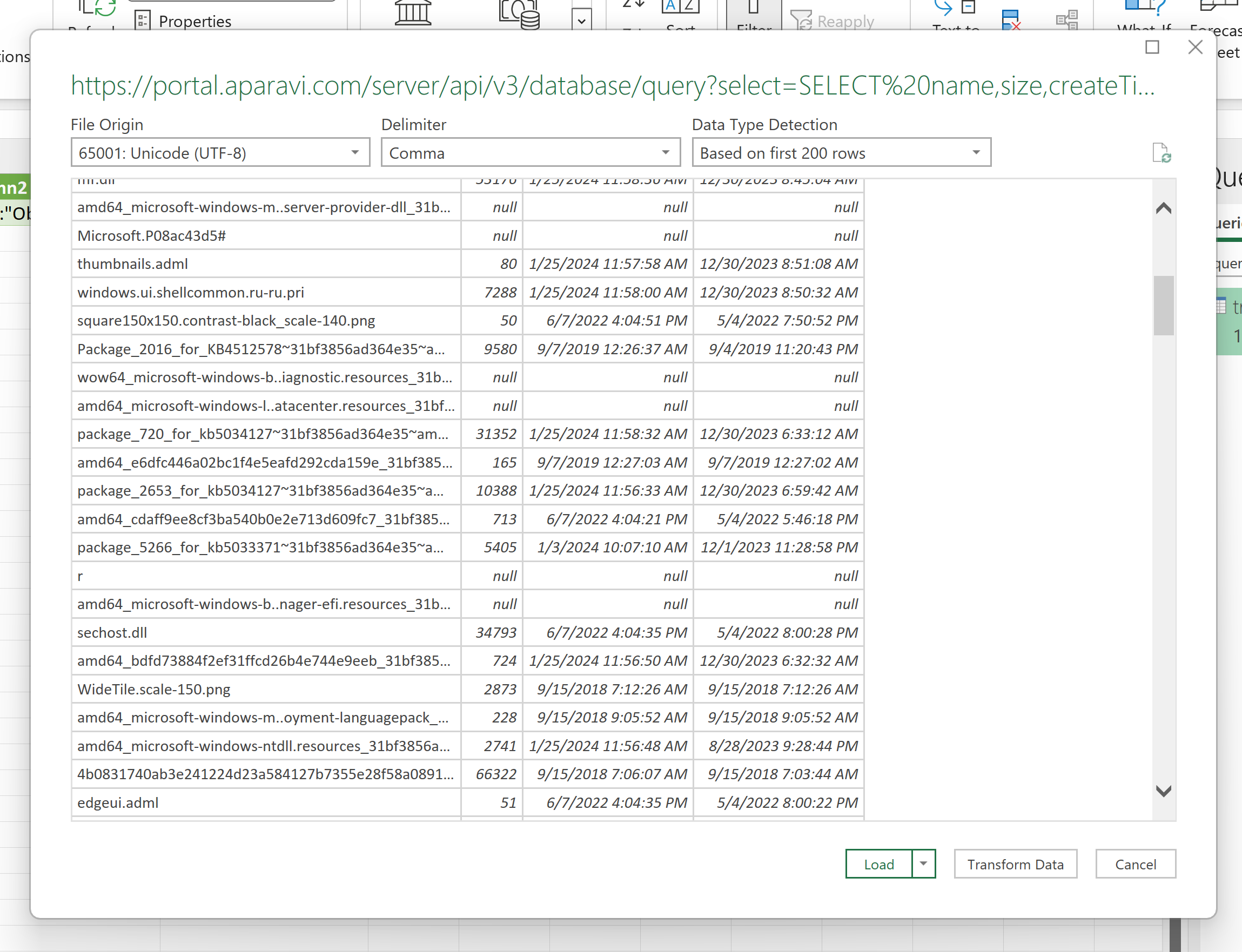
Task: Expand data types gallery arrow
Action: [x=582, y=22]
